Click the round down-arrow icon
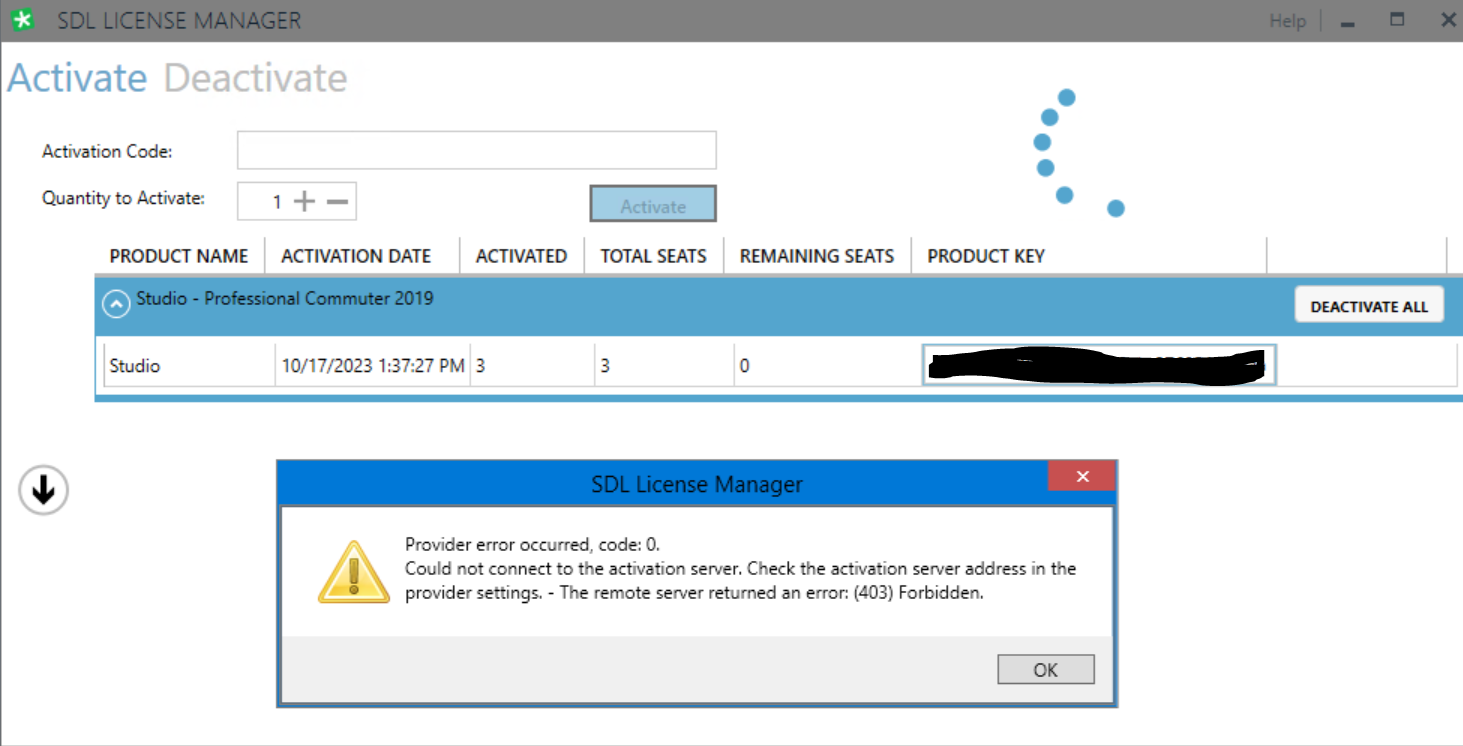1463x746 pixels. coord(43,490)
